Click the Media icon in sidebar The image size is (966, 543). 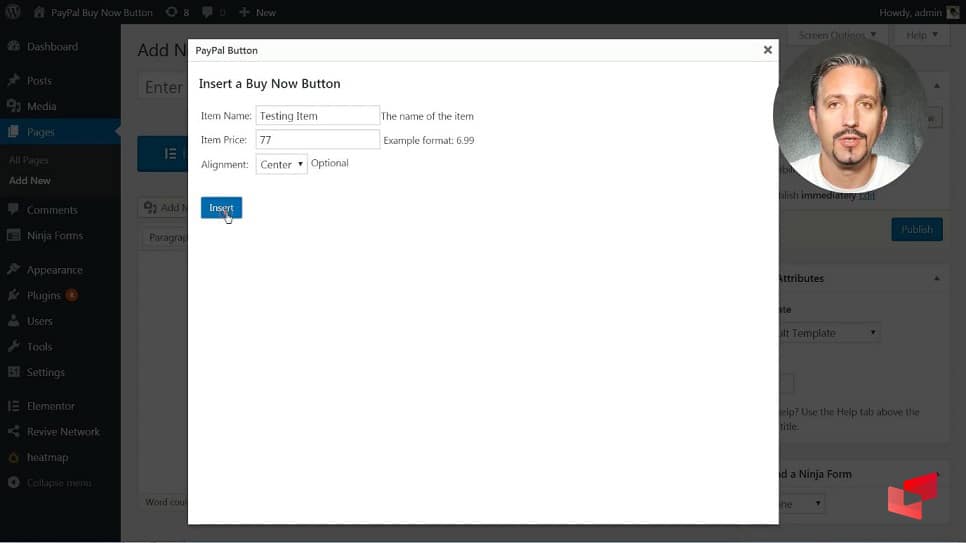pyautogui.click(x=14, y=106)
